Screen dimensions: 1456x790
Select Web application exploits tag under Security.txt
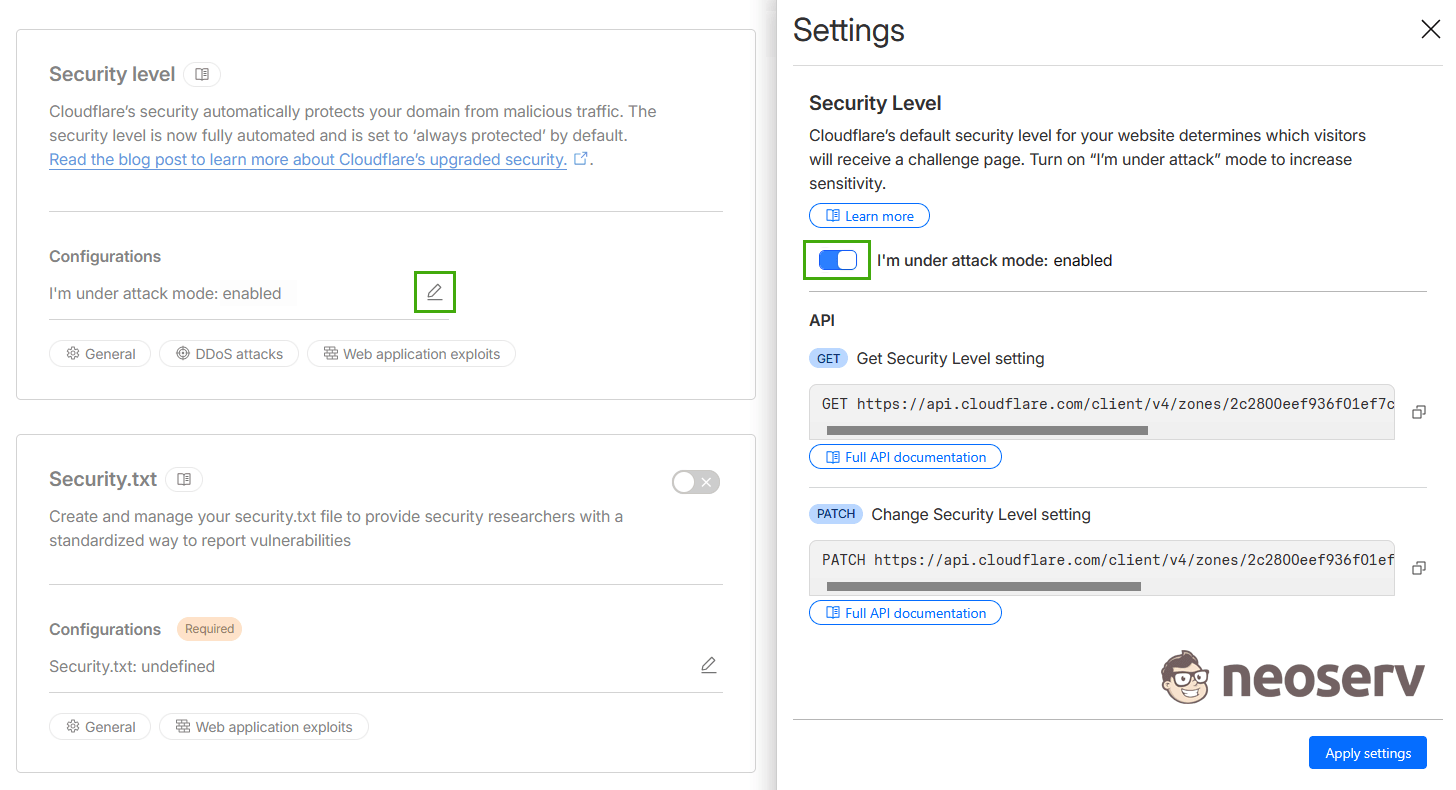pyautogui.click(x=264, y=727)
